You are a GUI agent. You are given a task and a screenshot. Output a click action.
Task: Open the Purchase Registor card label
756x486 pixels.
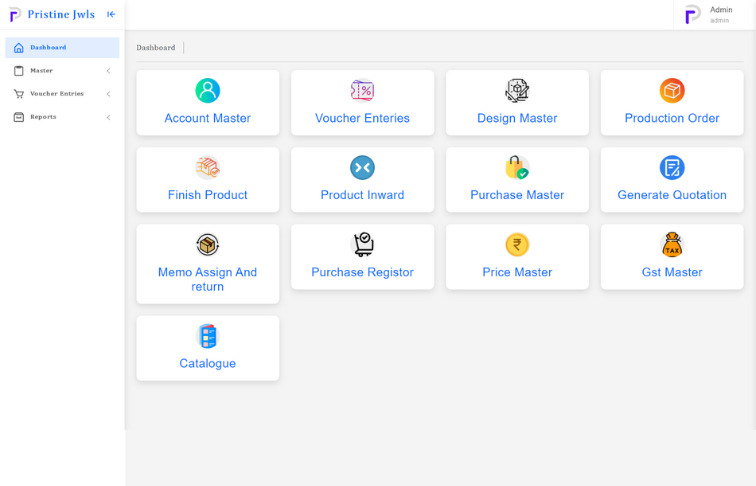(362, 272)
